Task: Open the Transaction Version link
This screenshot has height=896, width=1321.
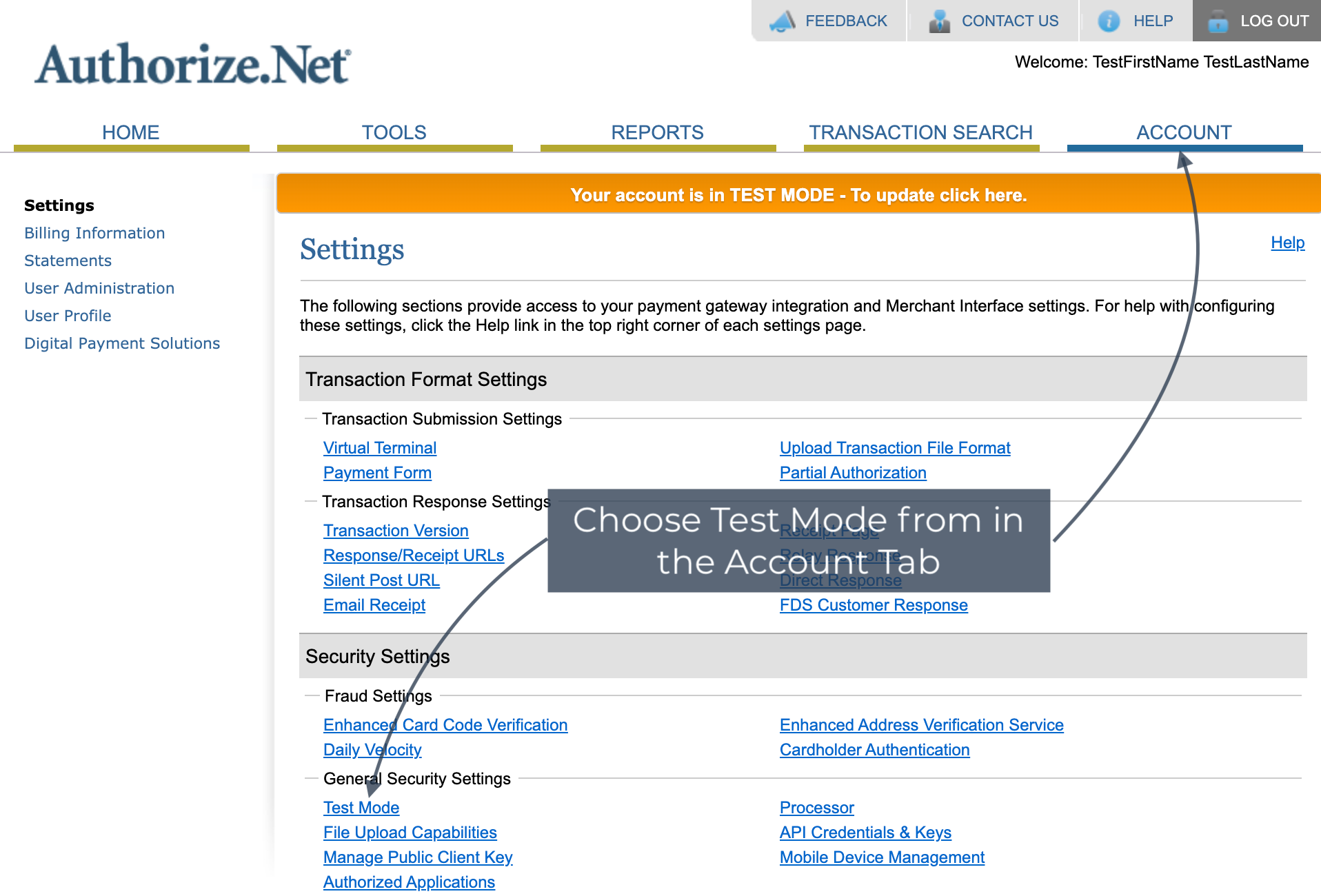Action: [396, 531]
